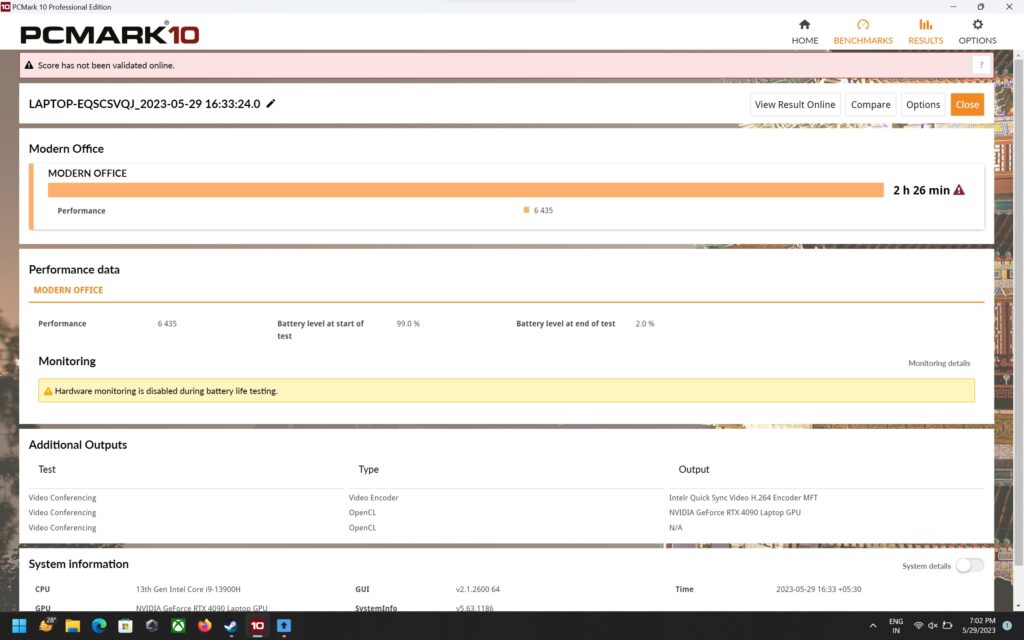Open the notification badge in the tray
1024x640 pixels.
coord(1007,626)
